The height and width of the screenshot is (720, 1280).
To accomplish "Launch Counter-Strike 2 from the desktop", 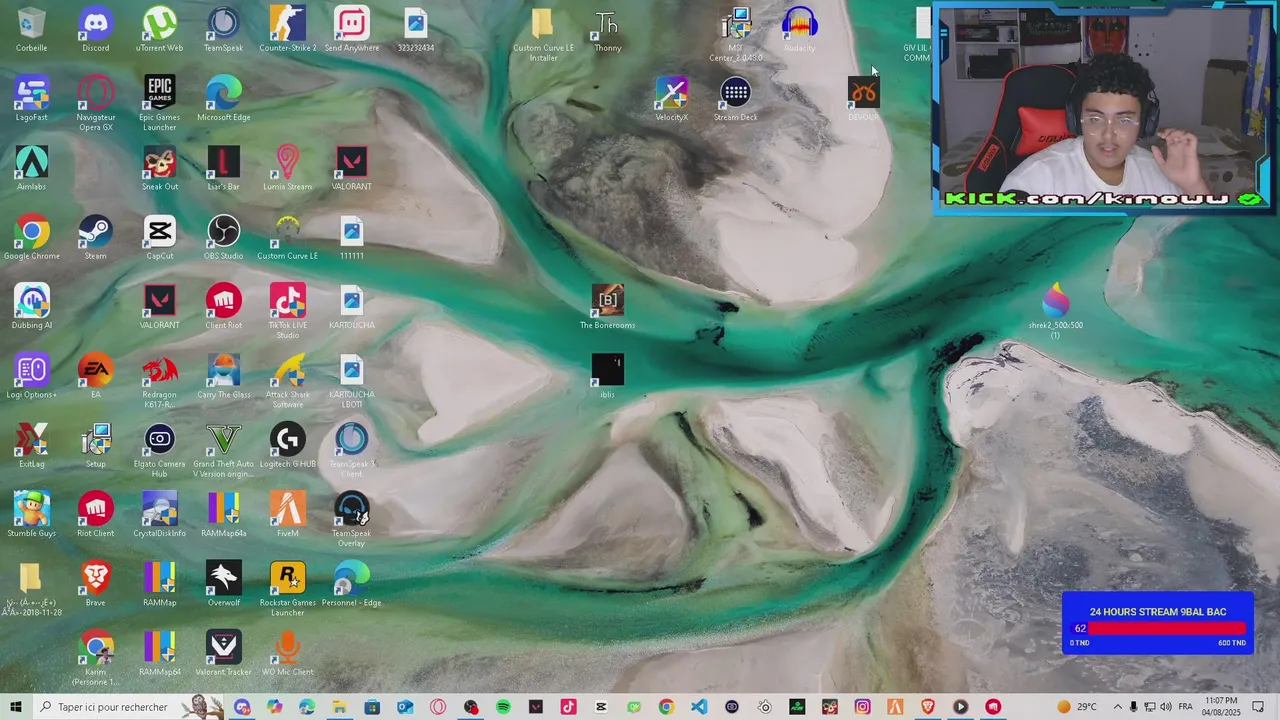I will [287, 30].
